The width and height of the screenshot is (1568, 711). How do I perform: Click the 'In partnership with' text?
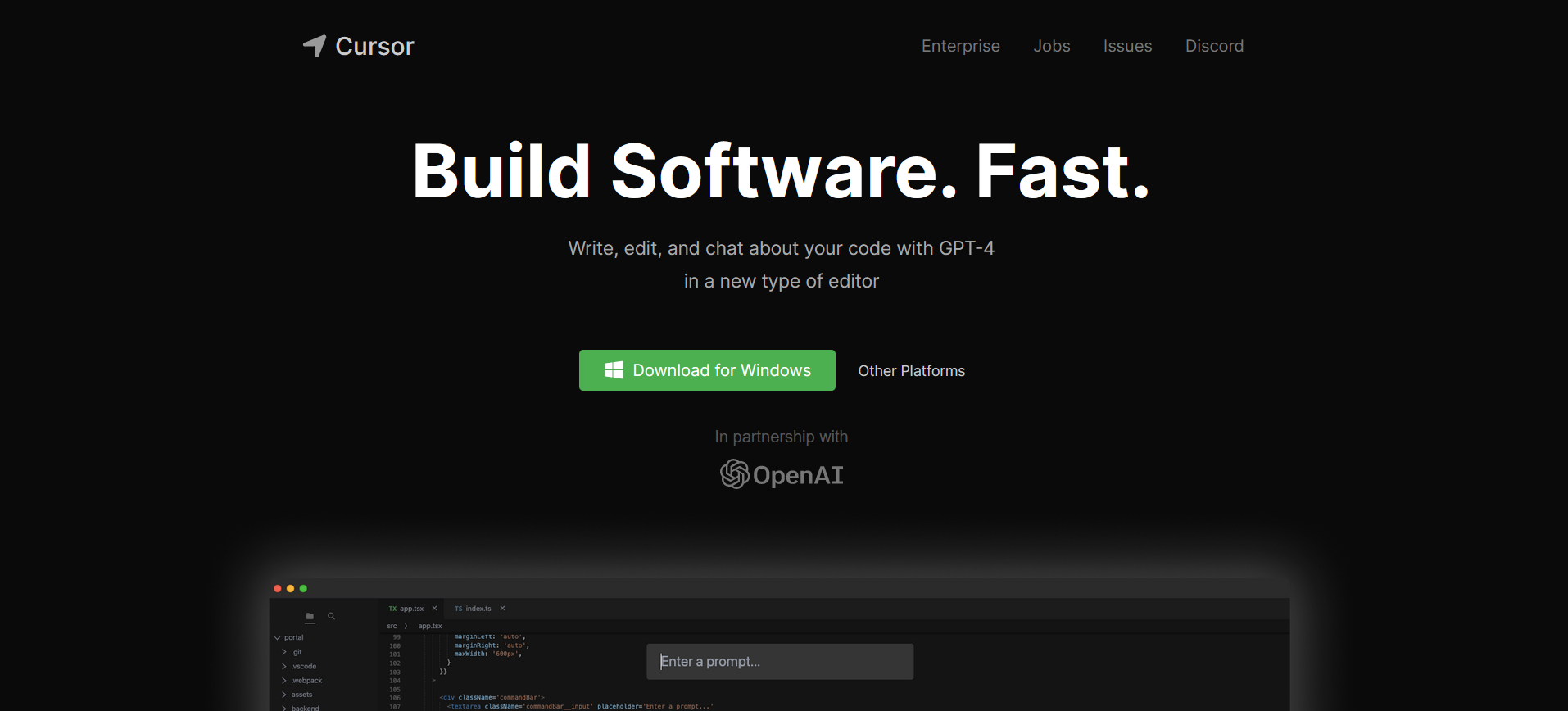point(781,437)
